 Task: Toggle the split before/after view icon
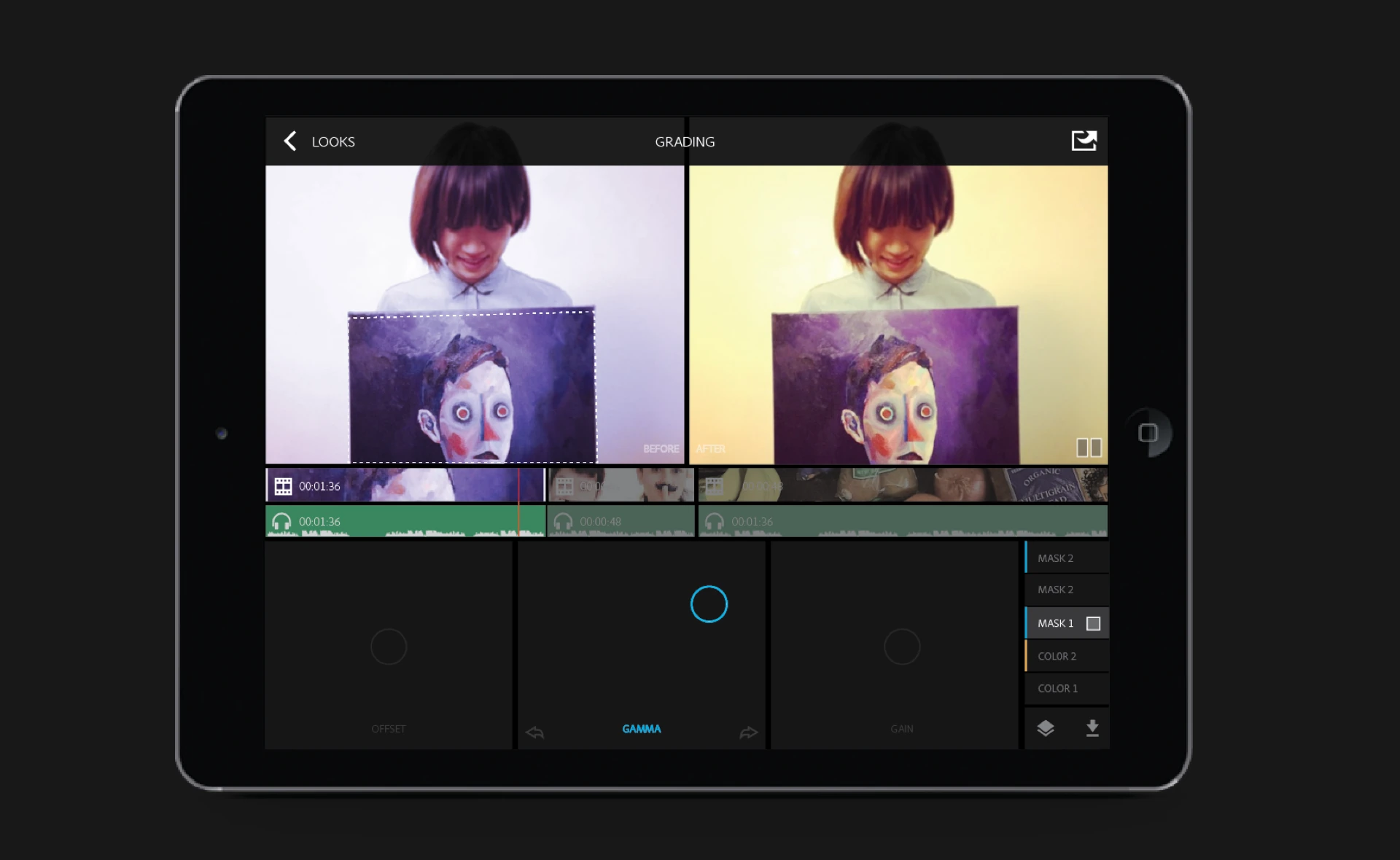[x=1089, y=447]
